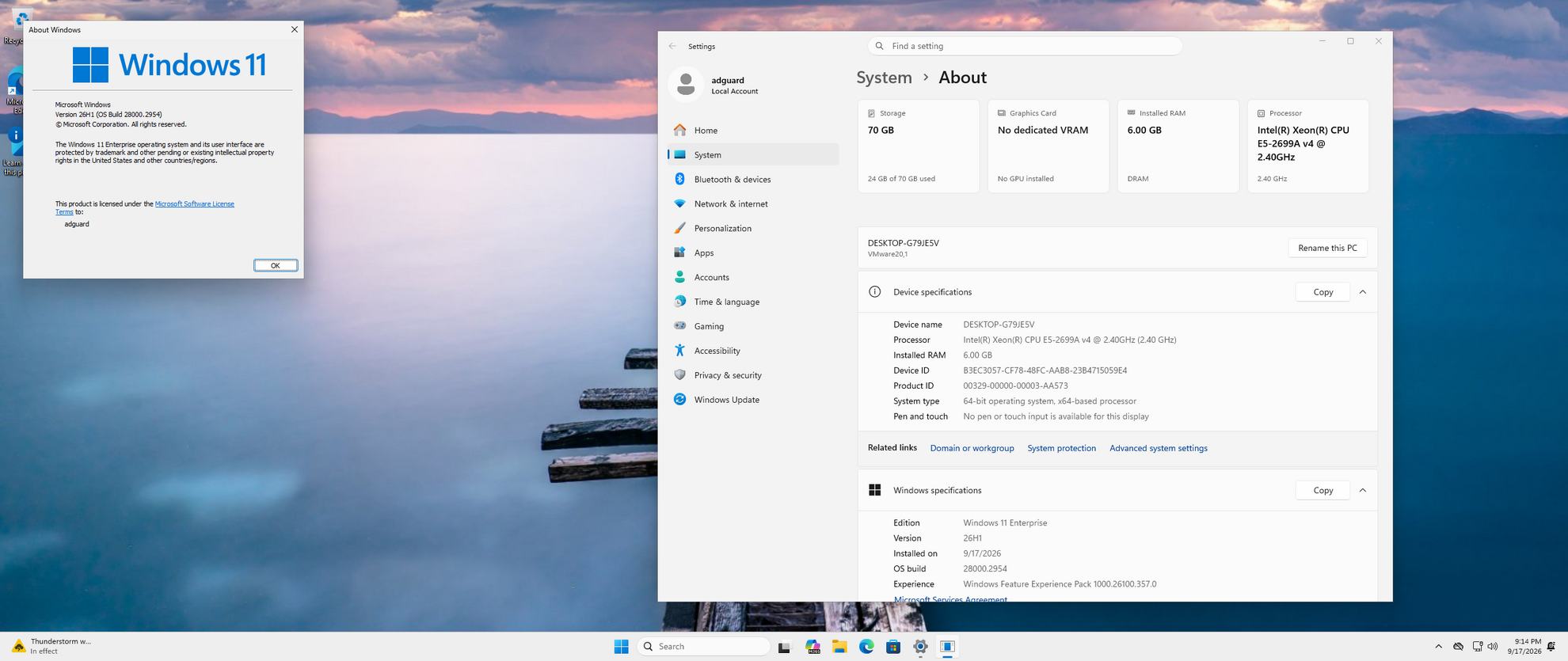Open the Graphics Card info card

pyautogui.click(x=1049, y=146)
